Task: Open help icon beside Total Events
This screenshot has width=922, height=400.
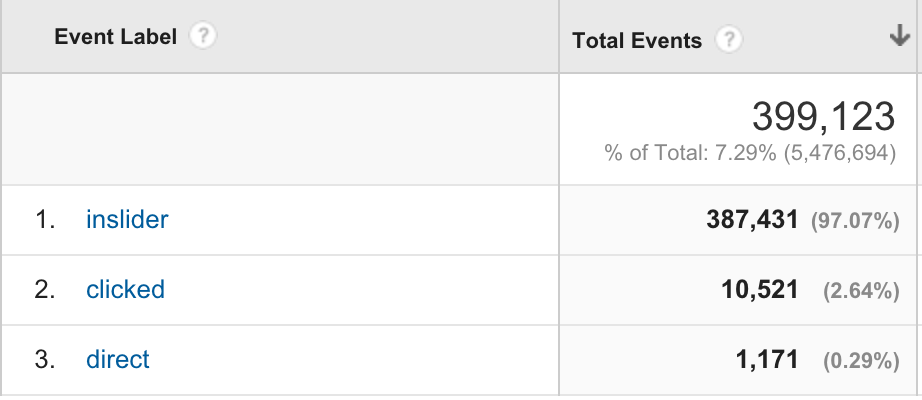Action: [729, 40]
